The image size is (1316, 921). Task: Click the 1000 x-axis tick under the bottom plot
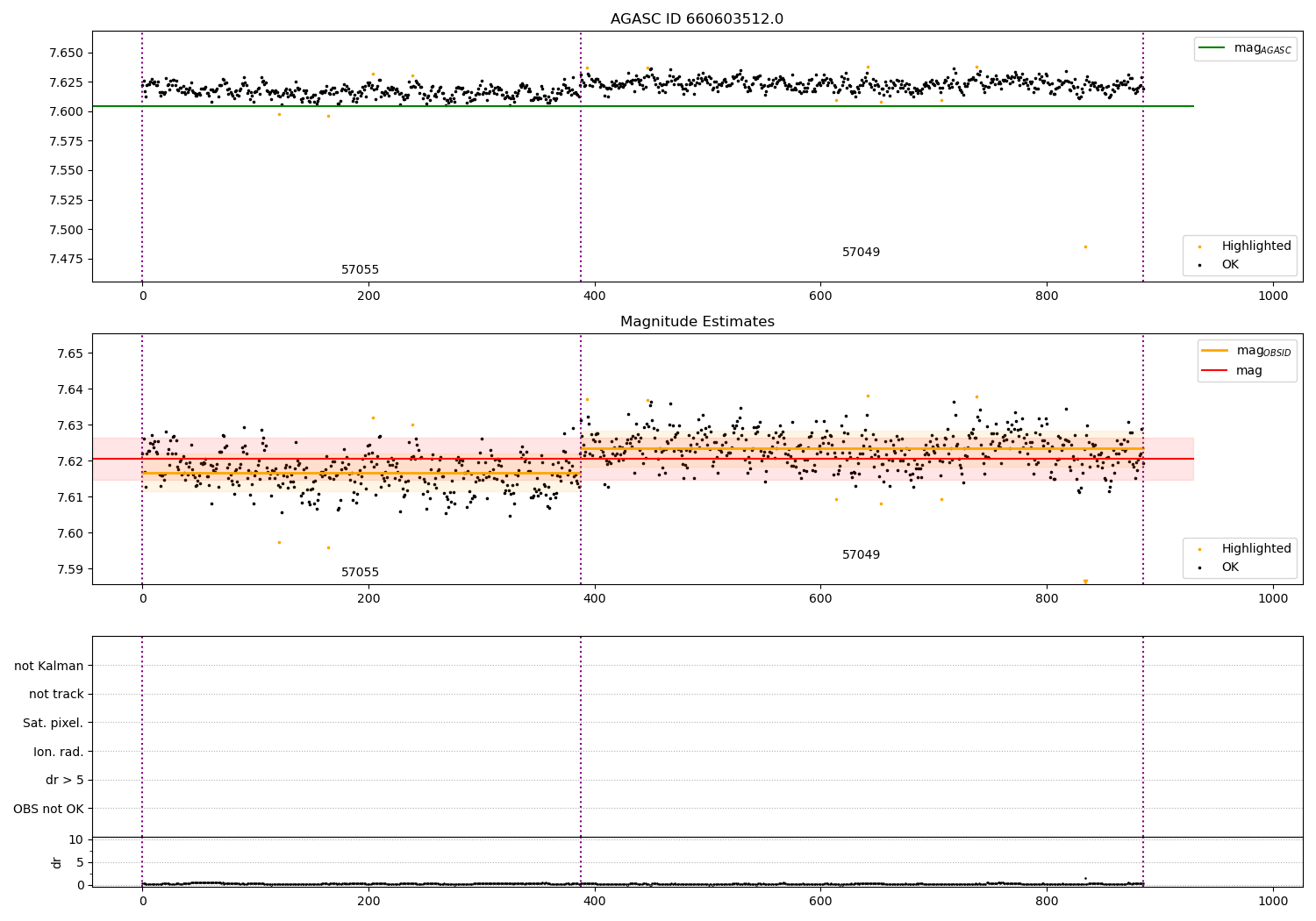(1273, 901)
